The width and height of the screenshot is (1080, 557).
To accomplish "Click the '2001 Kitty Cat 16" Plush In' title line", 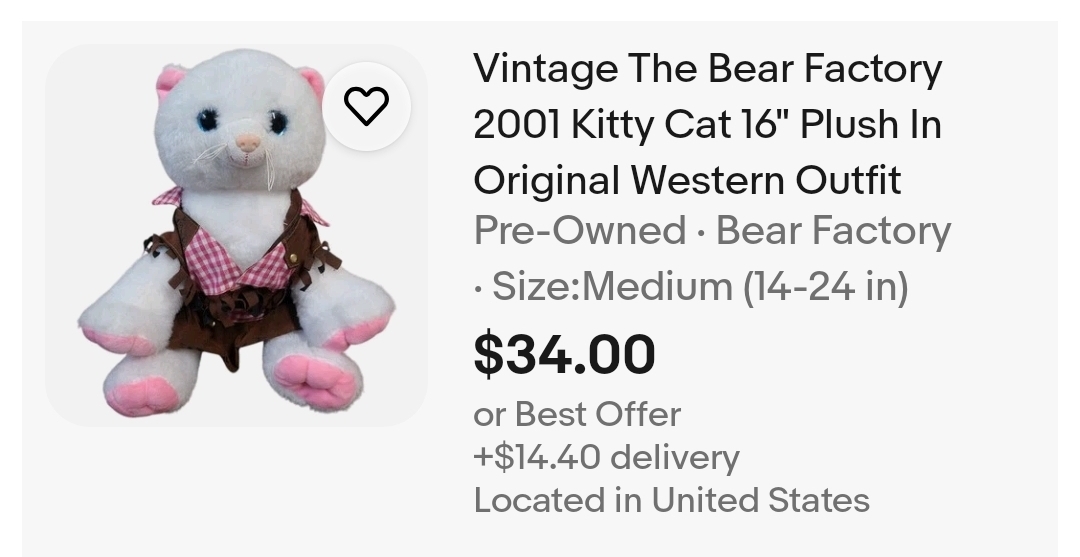I will (x=707, y=125).
